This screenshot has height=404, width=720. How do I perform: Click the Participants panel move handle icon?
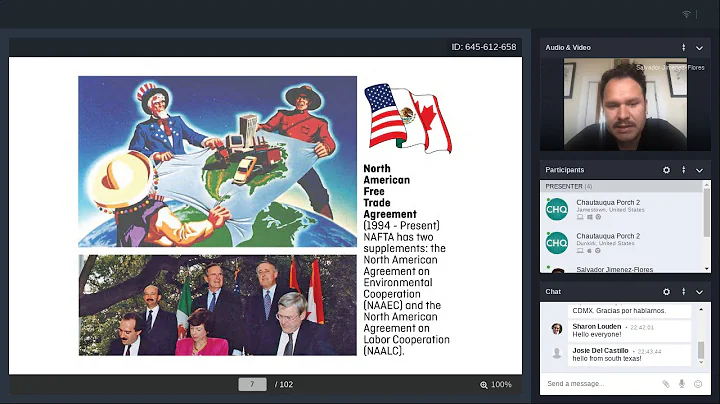tap(683, 170)
